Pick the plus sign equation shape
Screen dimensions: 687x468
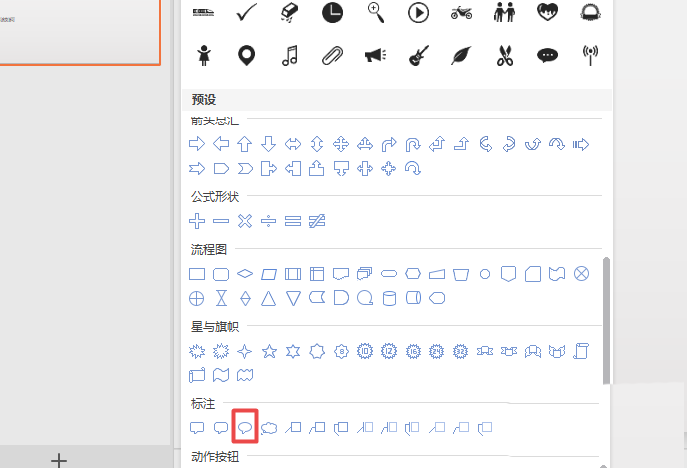coord(197,221)
